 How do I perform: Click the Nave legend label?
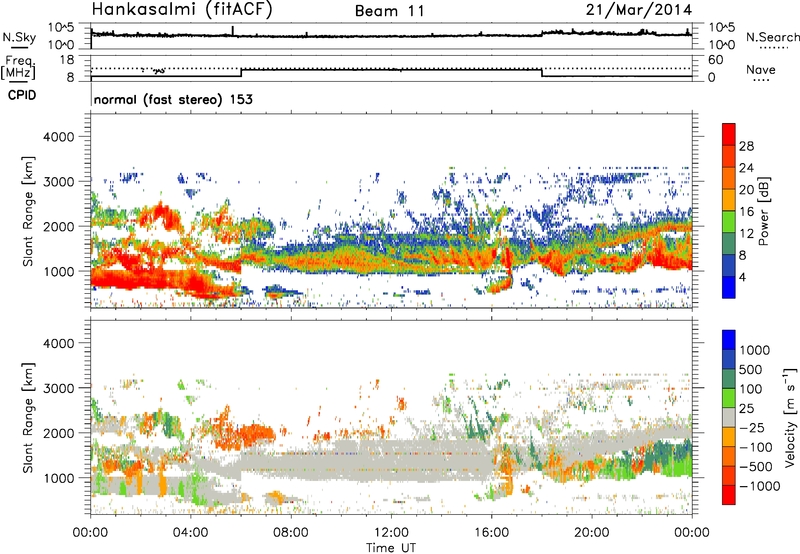760,69
